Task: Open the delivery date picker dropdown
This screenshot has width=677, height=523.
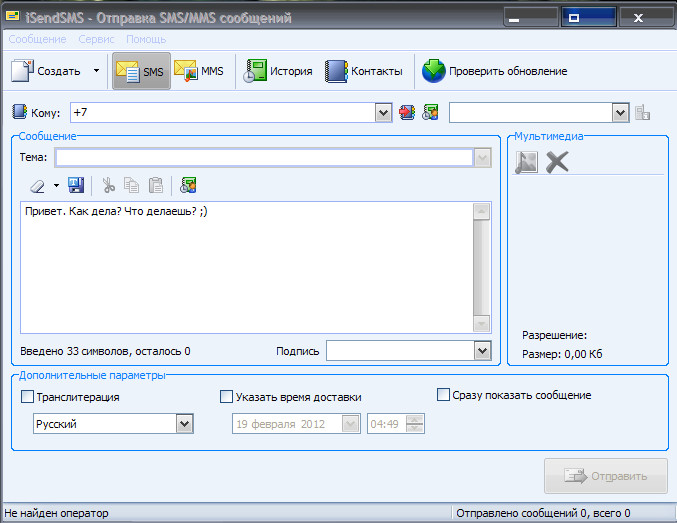Action: pos(351,424)
